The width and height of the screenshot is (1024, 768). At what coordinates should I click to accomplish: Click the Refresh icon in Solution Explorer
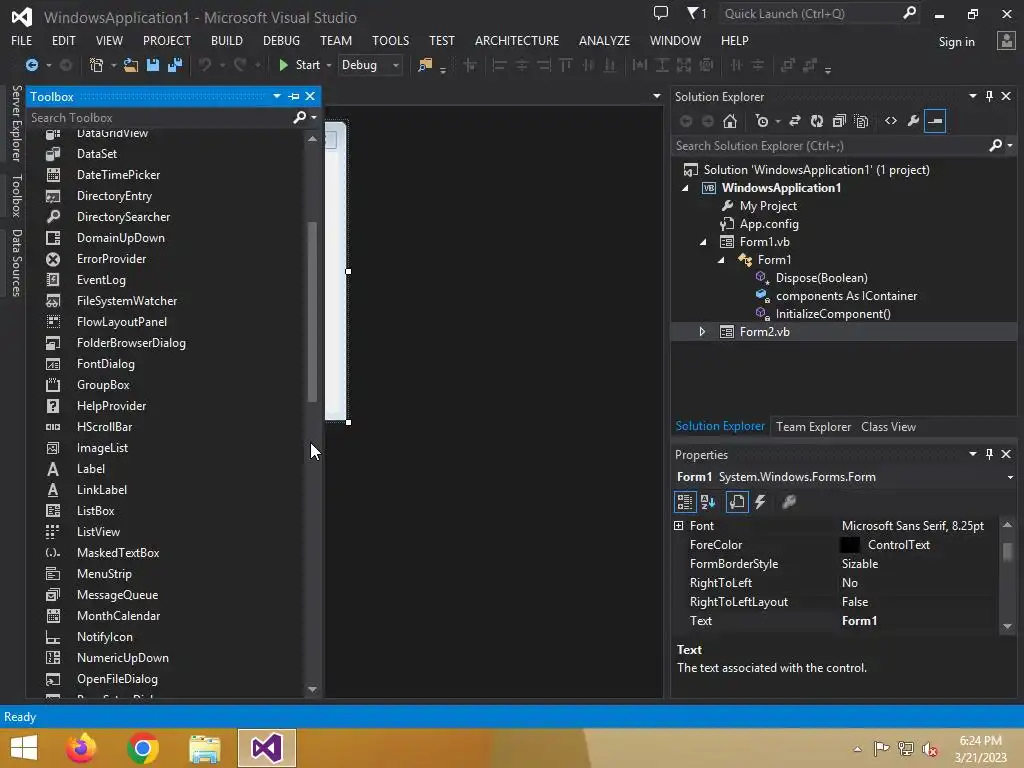[x=817, y=121]
